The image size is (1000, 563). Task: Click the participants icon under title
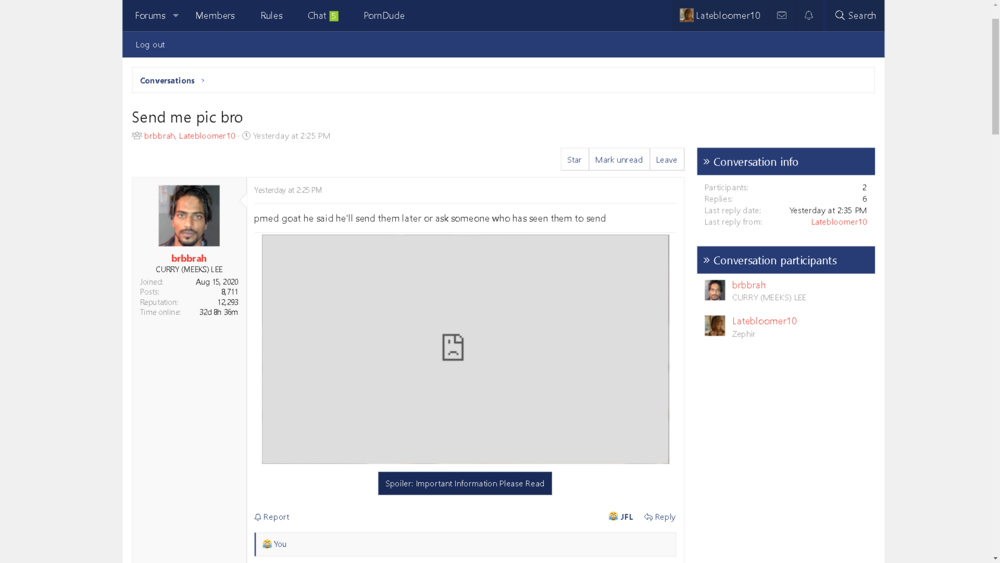coord(136,136)
